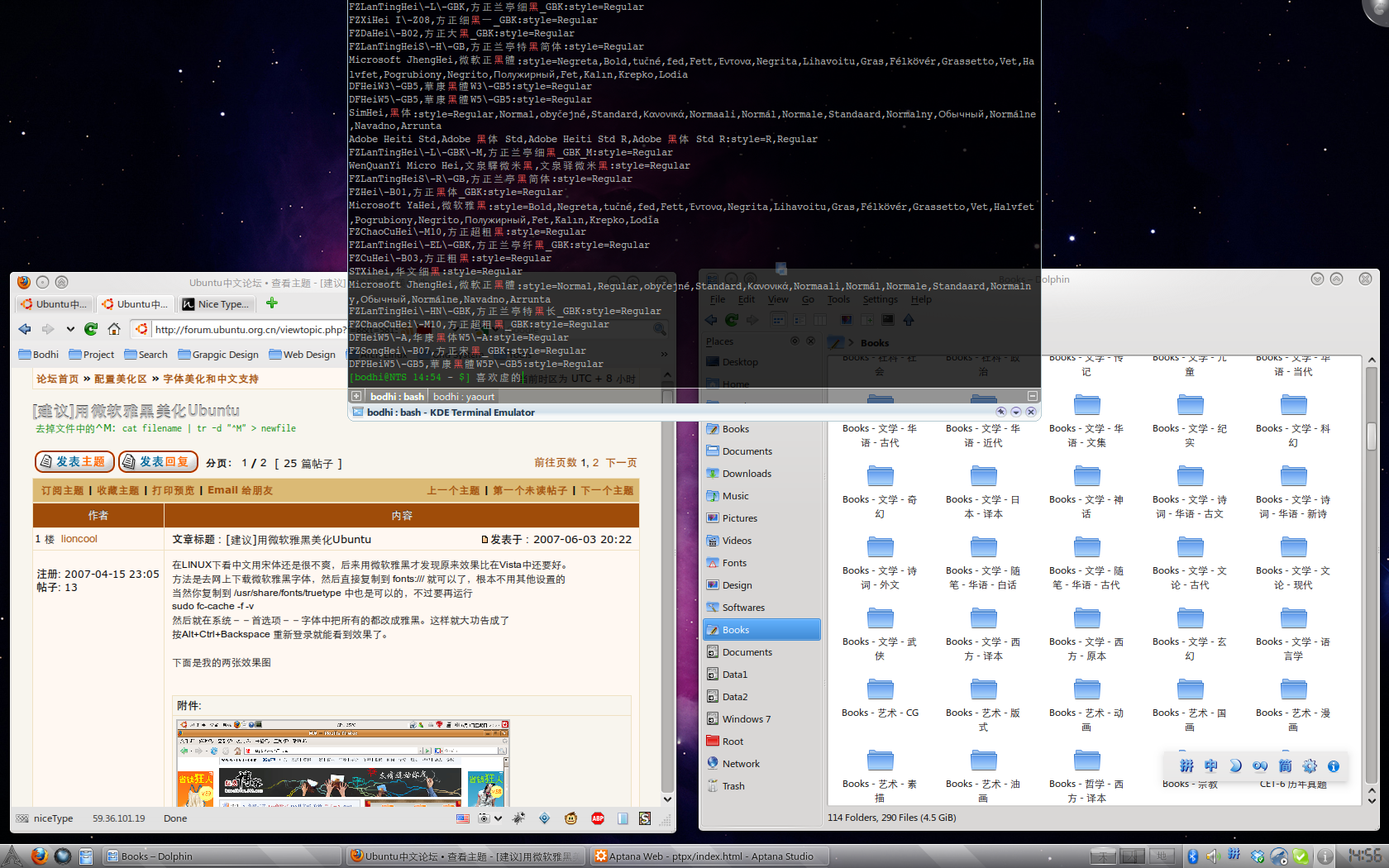Open dropdown arrow beside camera icon
The width and height of the screenshot is (1389, 868).
tap(498, 818)
